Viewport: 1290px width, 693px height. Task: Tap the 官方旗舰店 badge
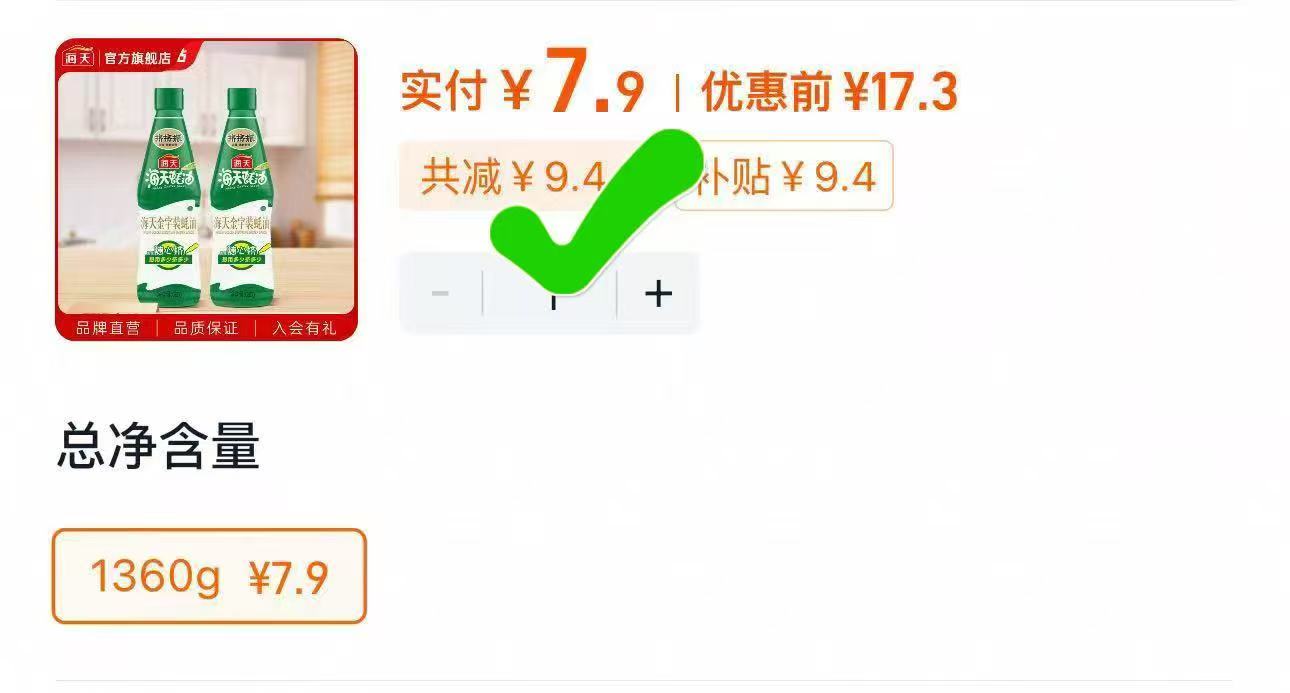(137, 57)
